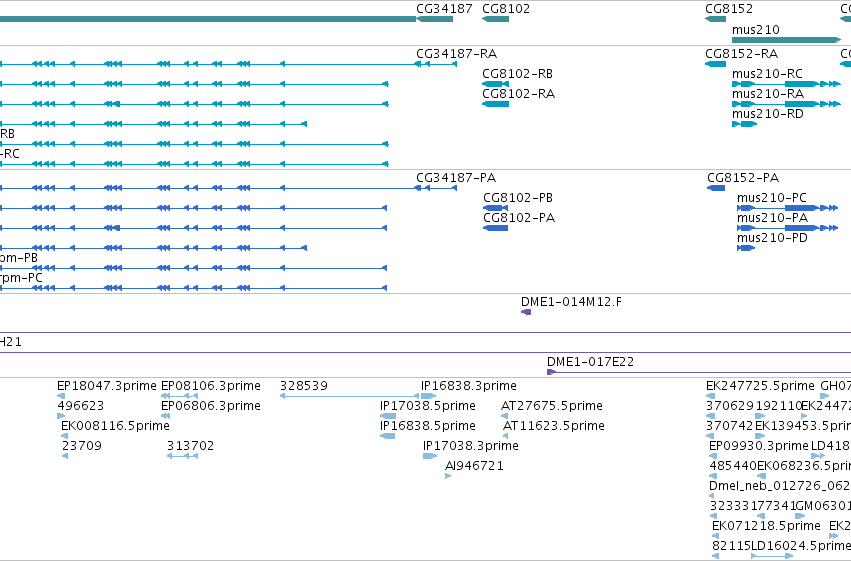Open mus210-RC transcript label

767,74
